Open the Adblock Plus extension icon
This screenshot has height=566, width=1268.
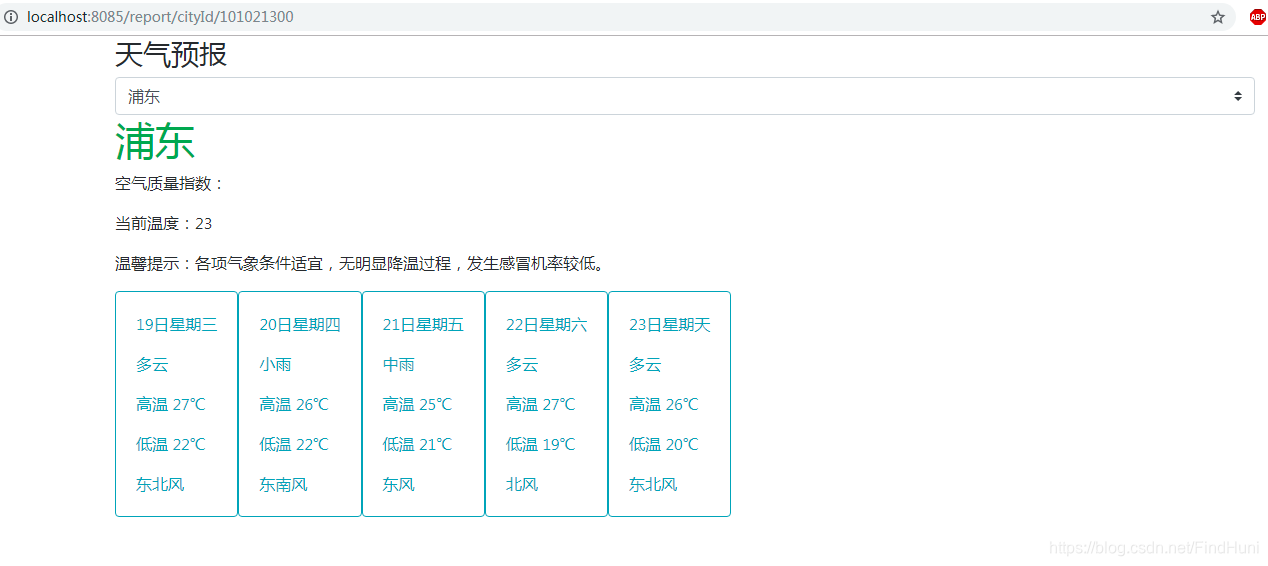click(x=1257, y=17)
